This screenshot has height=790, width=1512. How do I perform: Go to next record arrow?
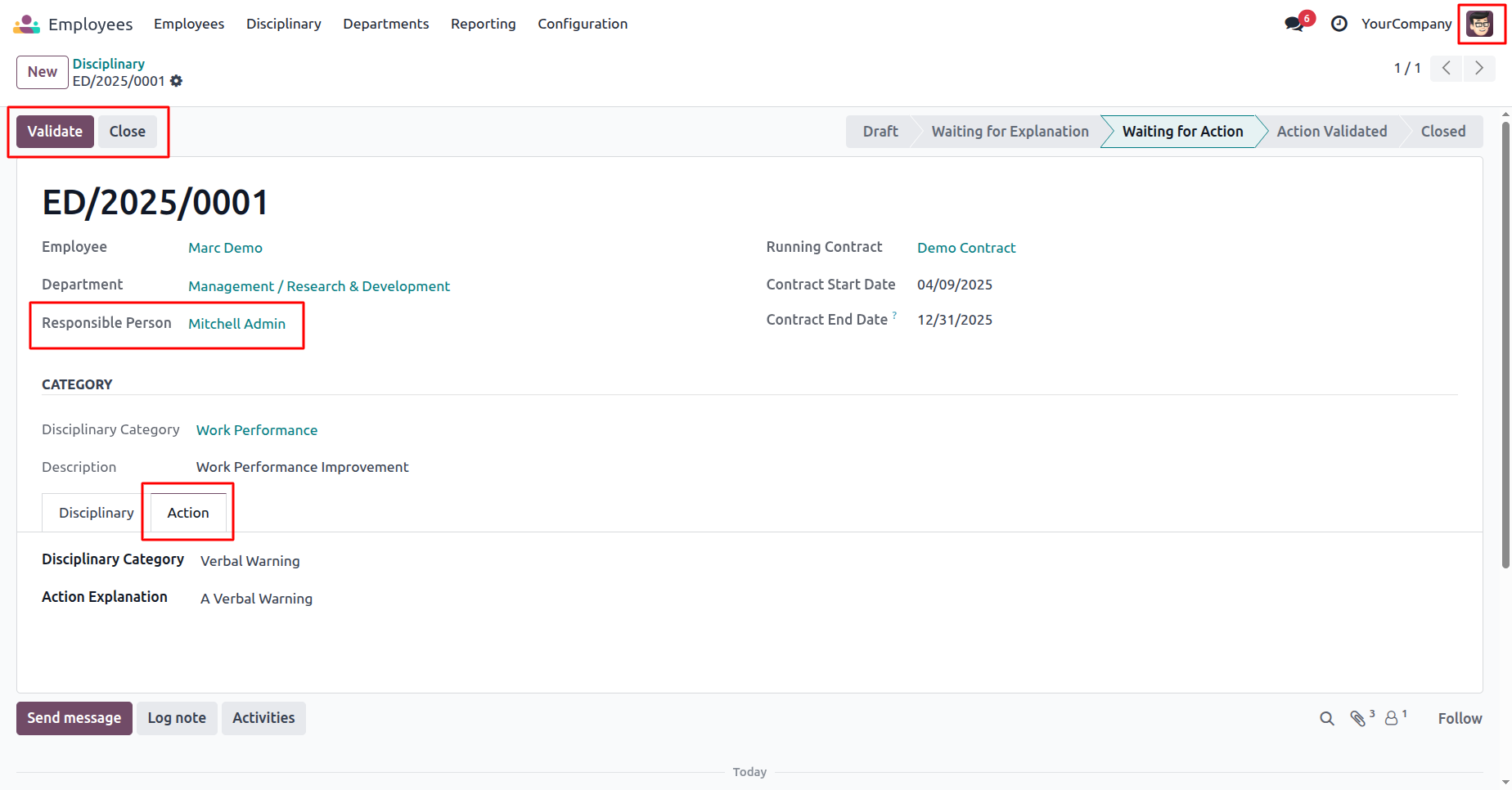1478,68
